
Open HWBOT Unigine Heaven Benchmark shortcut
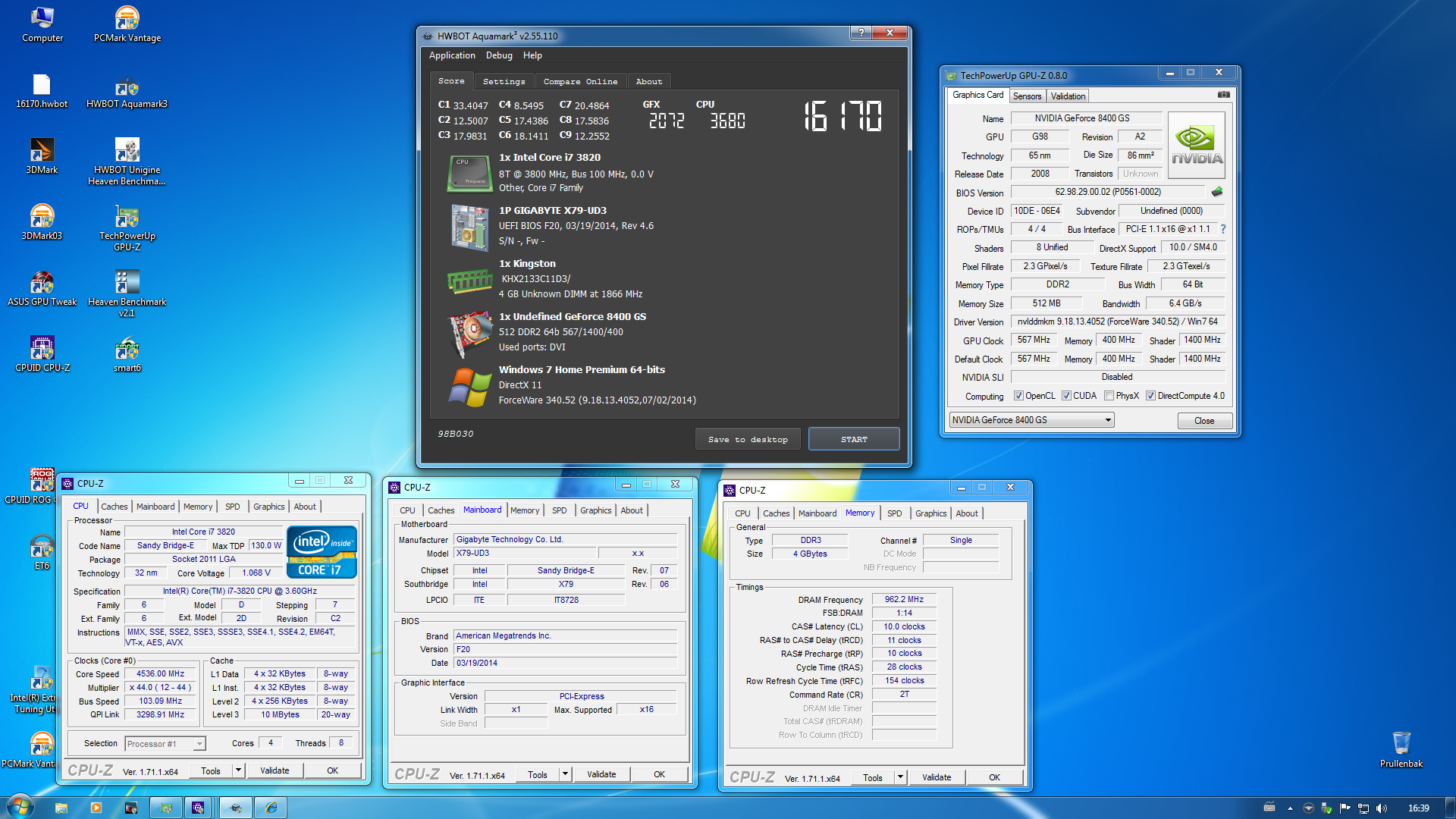coord(127,162)
